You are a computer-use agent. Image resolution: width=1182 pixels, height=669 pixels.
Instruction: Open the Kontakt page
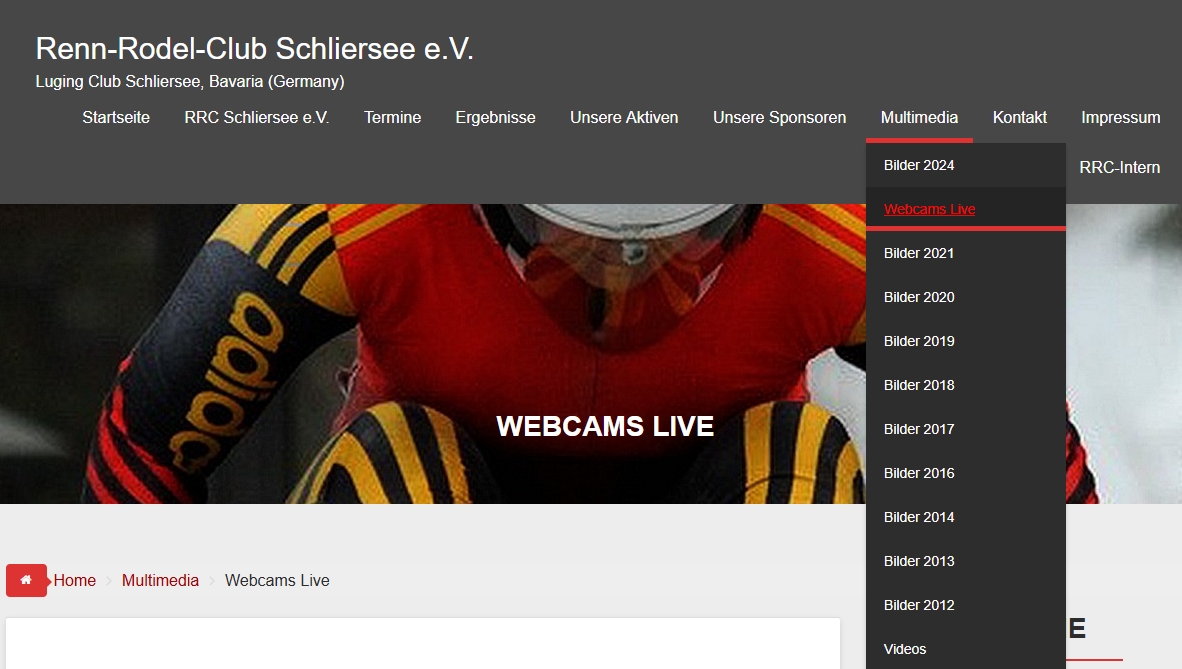click(x=1019, y=118)
